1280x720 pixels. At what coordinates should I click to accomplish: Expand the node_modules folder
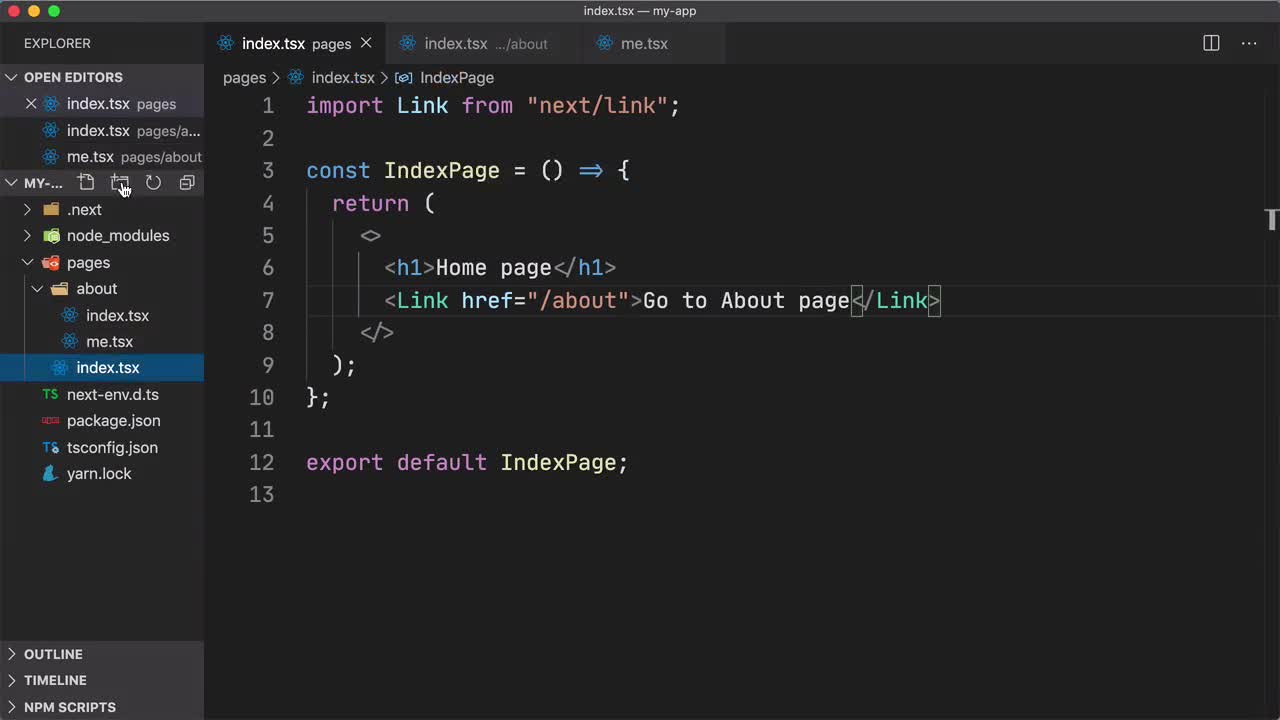[27, 235]
